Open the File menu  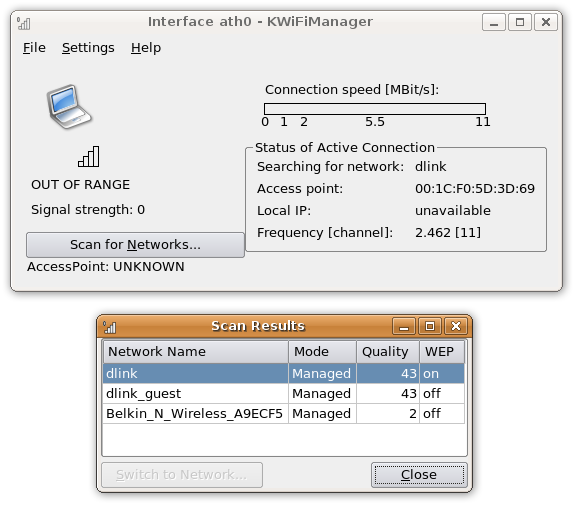[34, 48]
